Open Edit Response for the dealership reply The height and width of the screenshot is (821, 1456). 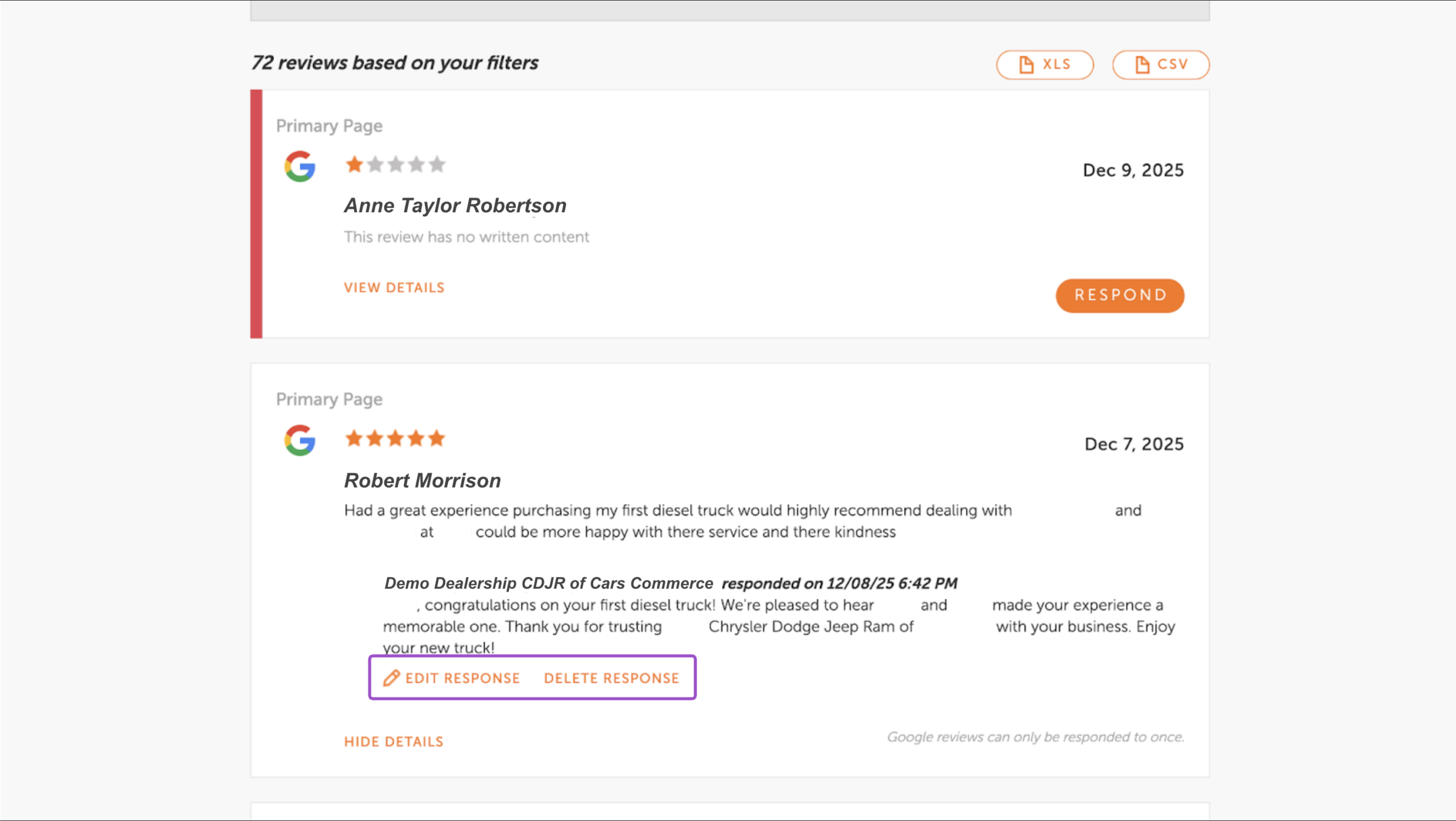(452, 678)
